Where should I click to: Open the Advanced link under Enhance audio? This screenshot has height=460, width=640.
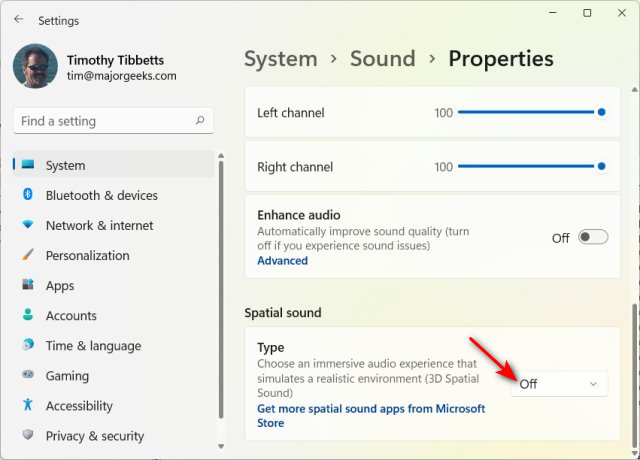[x=282, y=260]
